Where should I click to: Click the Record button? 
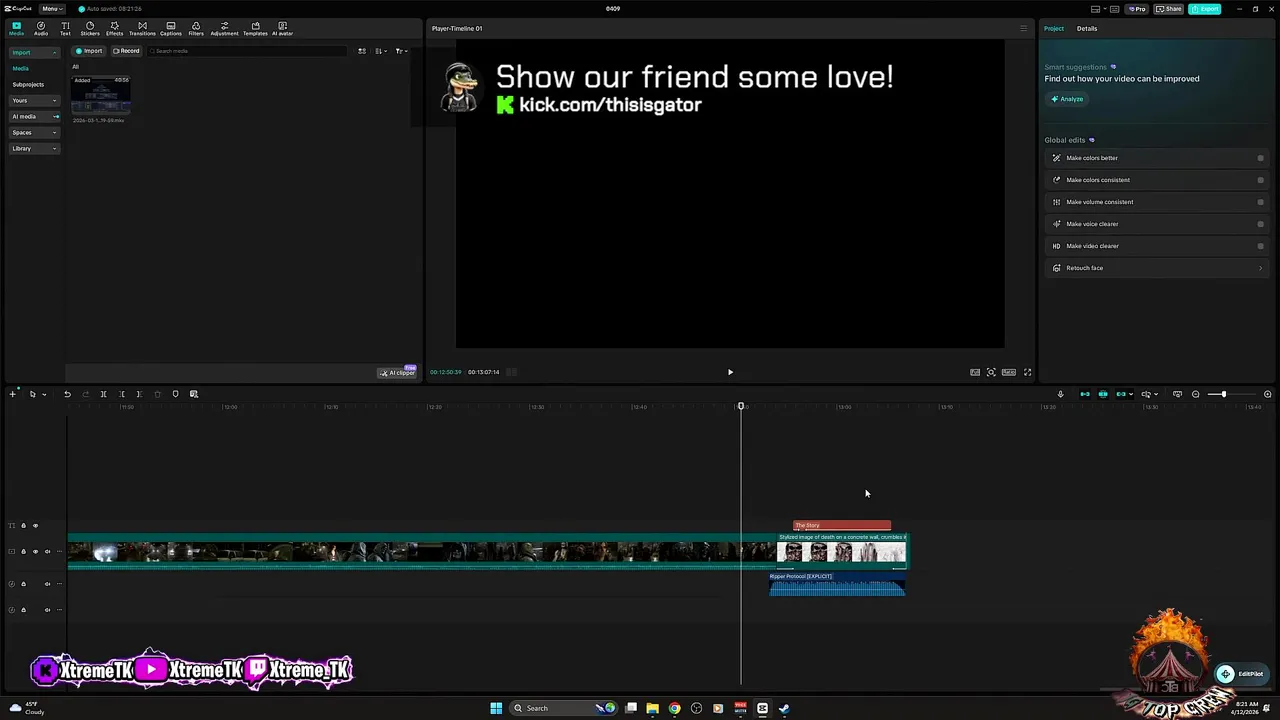[x=126, y=51]
